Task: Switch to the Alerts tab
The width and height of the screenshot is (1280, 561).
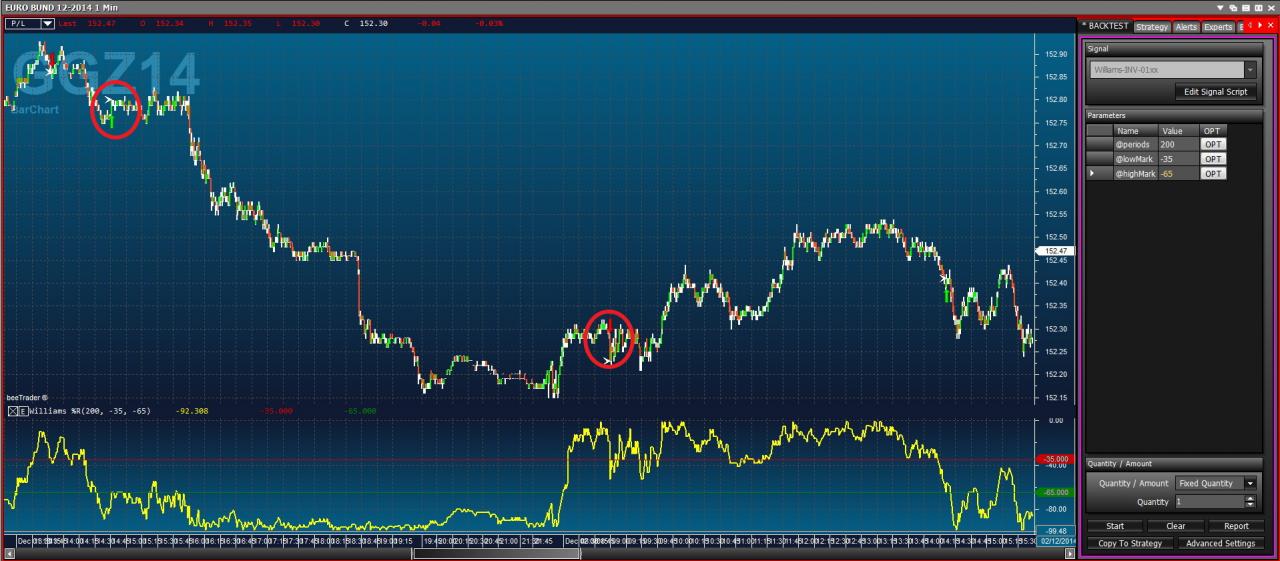Action: click(x=1186, y=27)
